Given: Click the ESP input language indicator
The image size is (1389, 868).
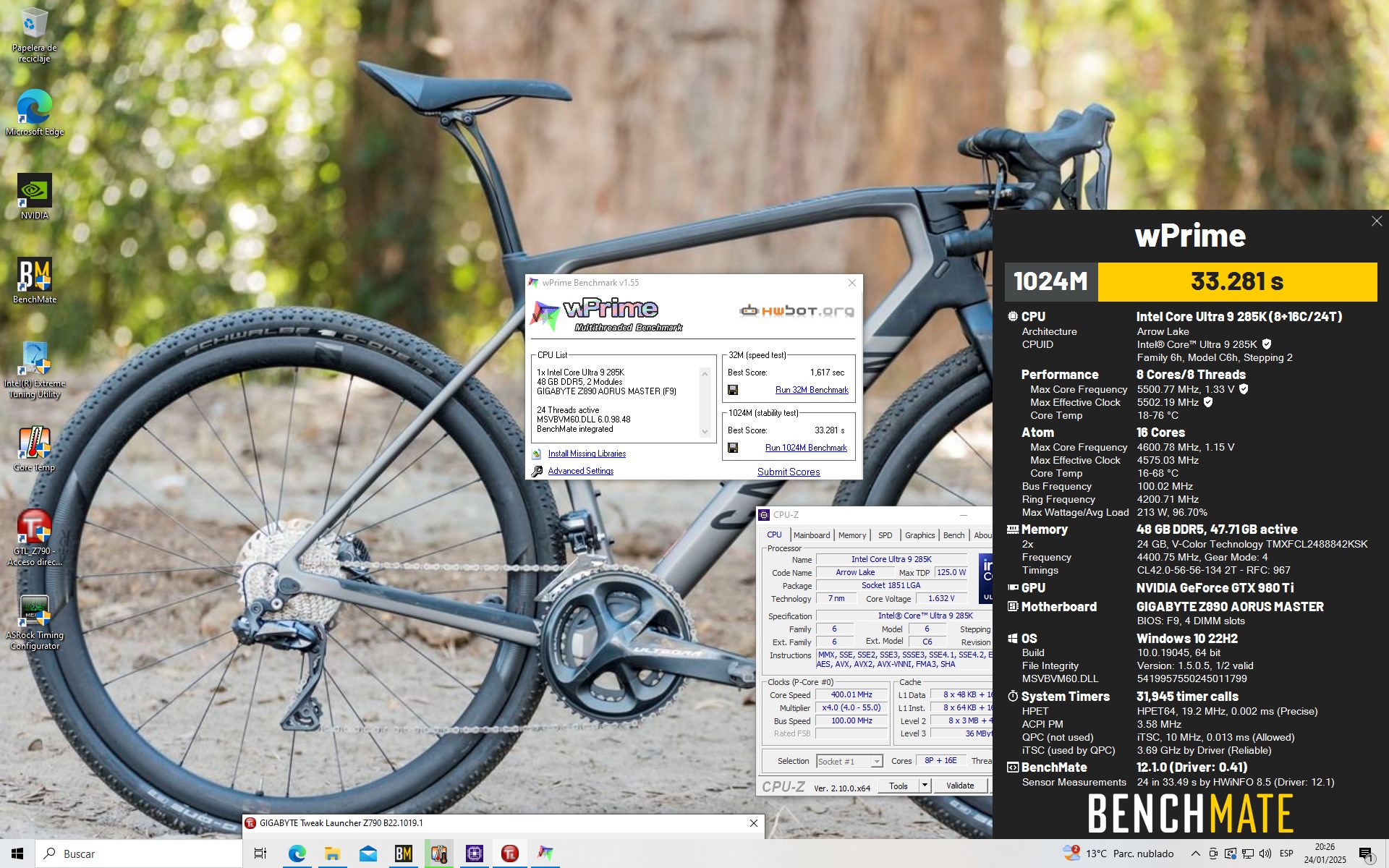Looking at the screenshot, I should click(x=1286, y=854).
